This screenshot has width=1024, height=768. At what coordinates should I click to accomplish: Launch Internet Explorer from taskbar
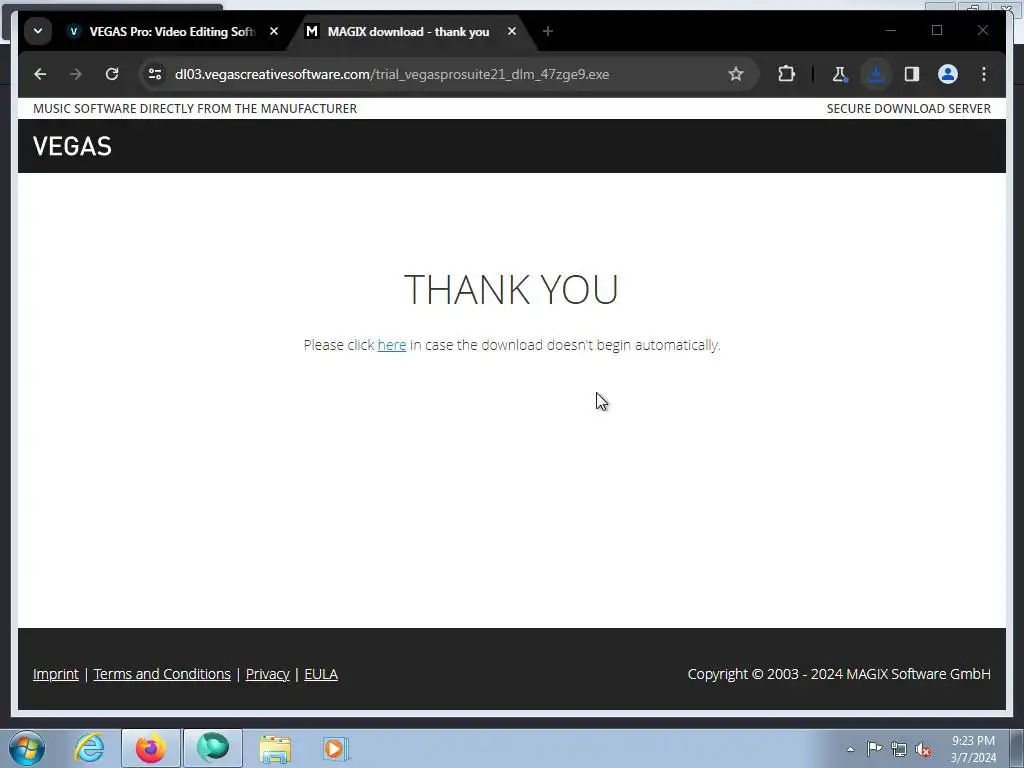click(x=89, y=748)
